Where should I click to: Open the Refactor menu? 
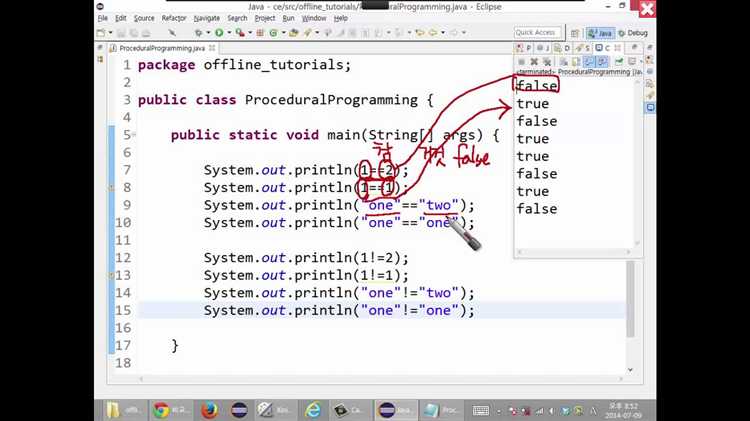click(174, 18)
